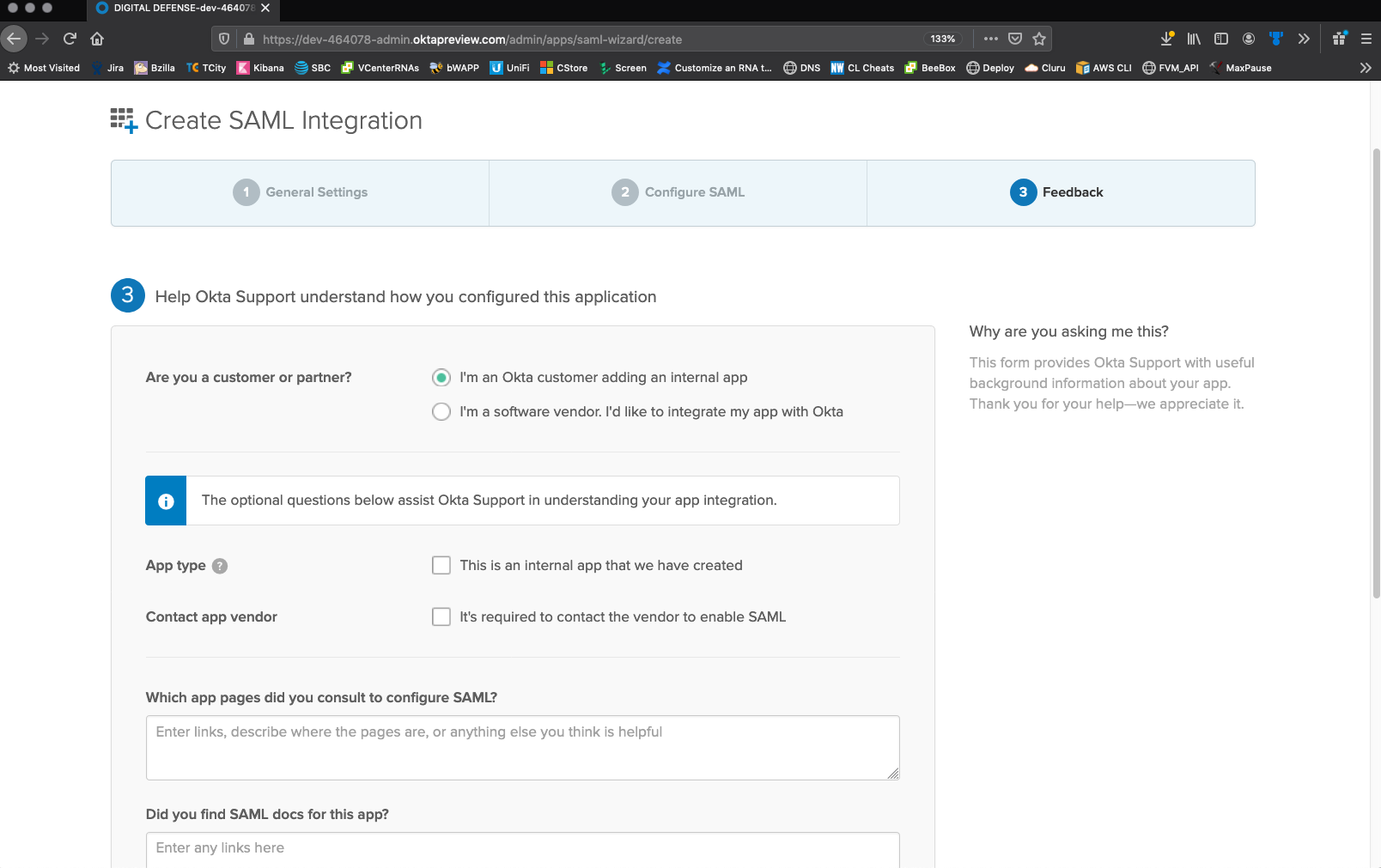Select 'I'm an Okta customer' radio option
Screen dimensions: 1381x868
[441, 378]
